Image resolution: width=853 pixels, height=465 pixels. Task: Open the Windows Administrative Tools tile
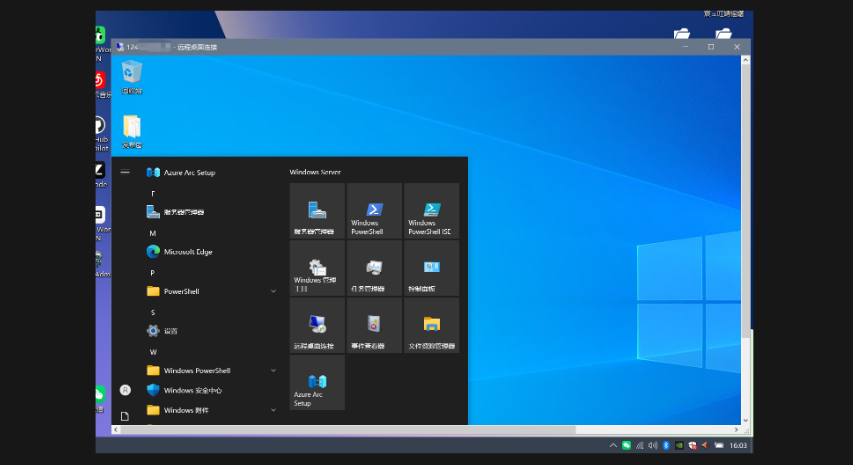317,268
